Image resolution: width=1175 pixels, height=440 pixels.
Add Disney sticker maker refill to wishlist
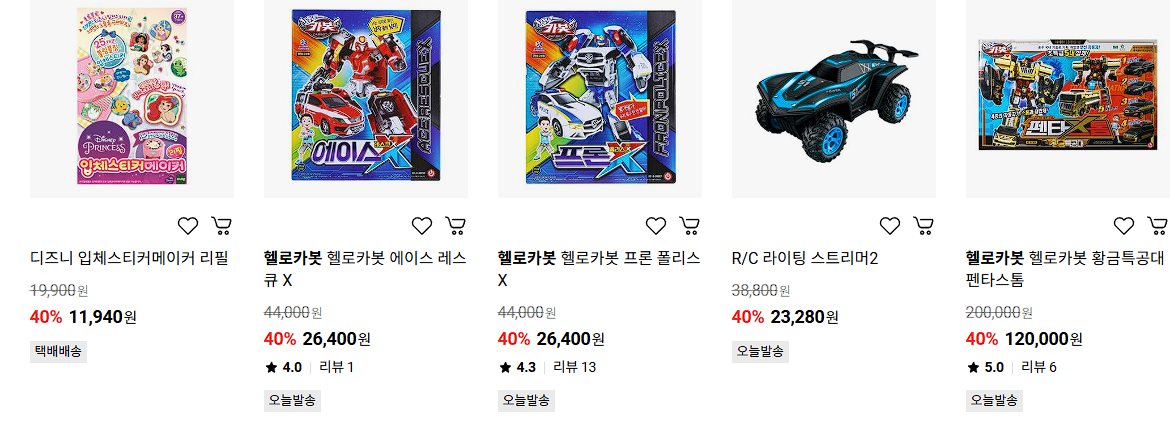(x=187, y=226)
